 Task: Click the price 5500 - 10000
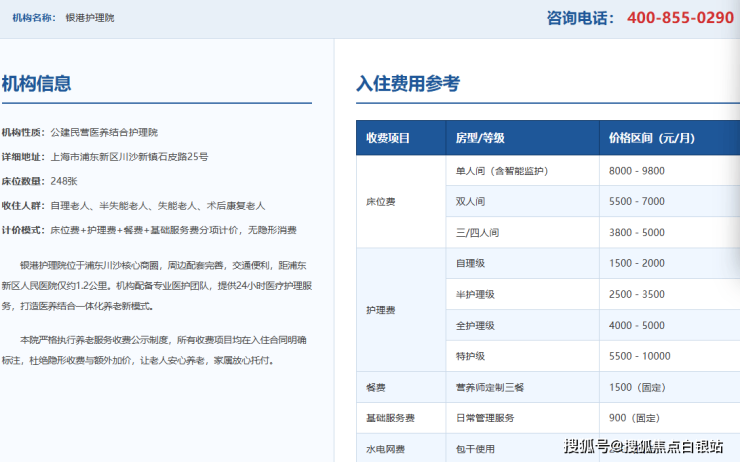(639, 356)
